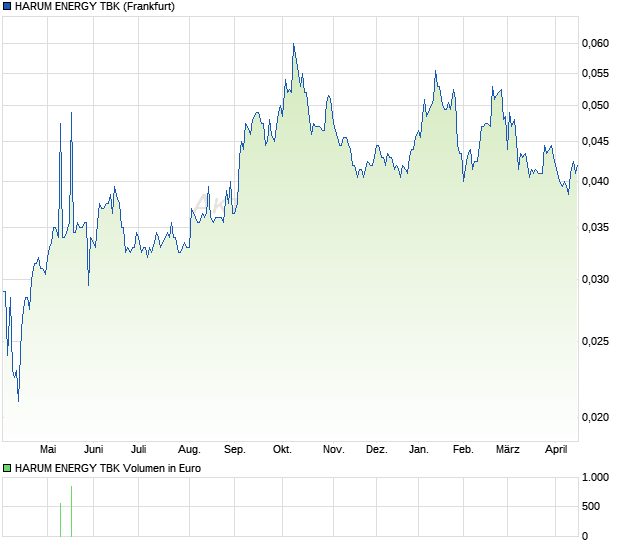620x546 pixels.
Task: Select the 'Okt.' month label
Action: pos(282,450)
